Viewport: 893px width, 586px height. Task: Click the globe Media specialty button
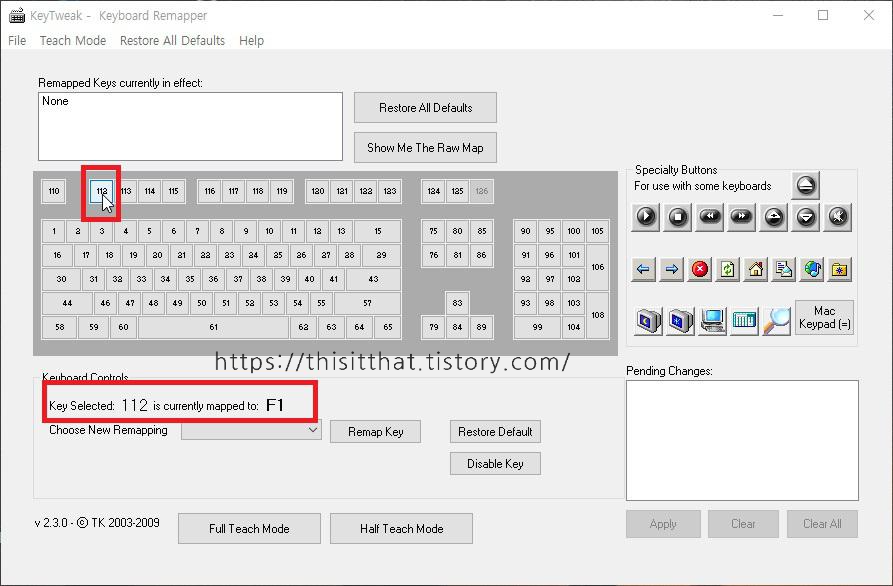coord(812,269)
